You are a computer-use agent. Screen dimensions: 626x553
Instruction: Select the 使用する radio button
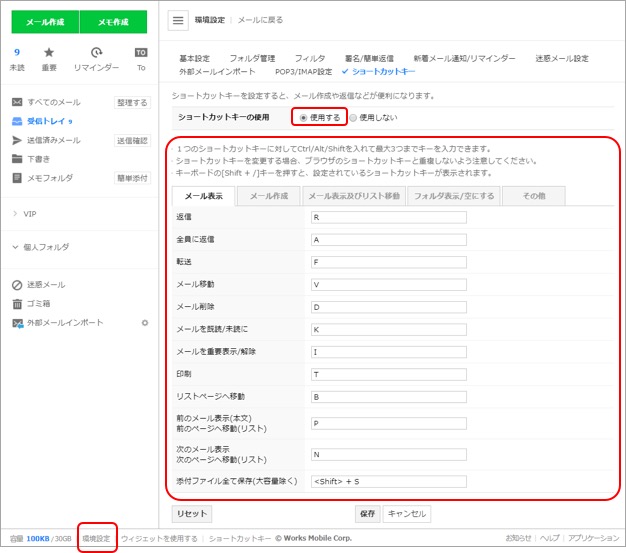tap(303, 117)
